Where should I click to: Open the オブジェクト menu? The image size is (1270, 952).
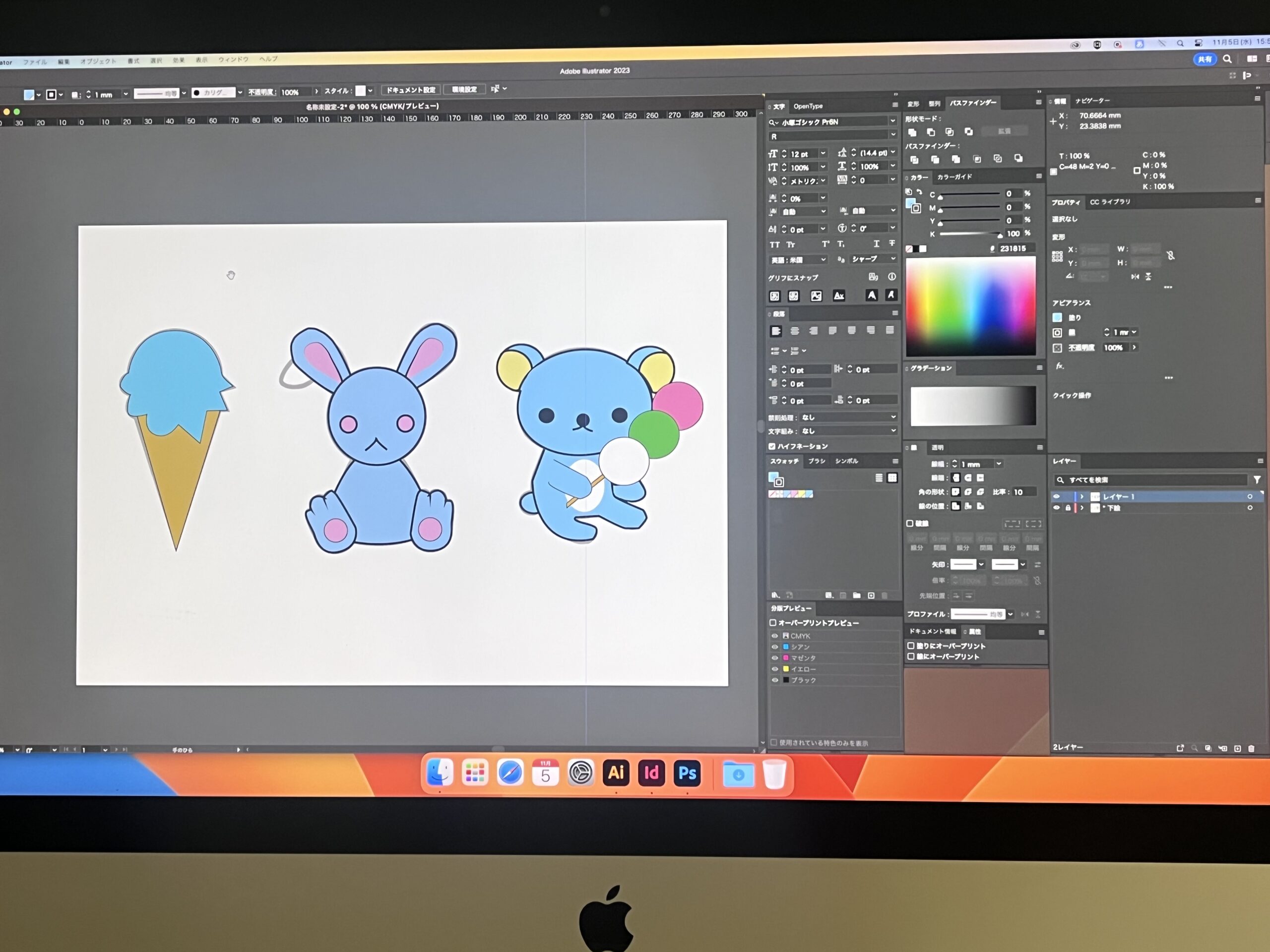click(x=98, y=61)
